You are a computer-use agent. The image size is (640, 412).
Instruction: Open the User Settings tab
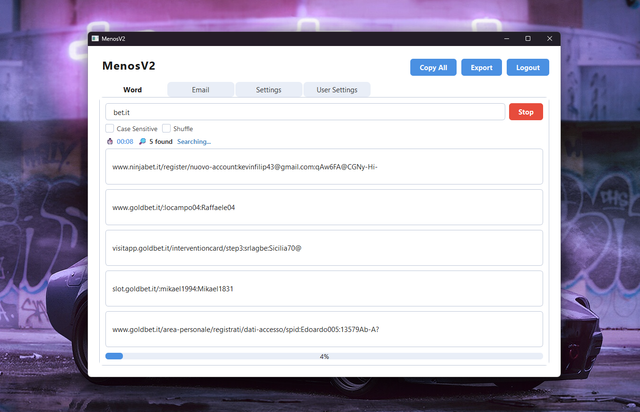pos(337,90)
